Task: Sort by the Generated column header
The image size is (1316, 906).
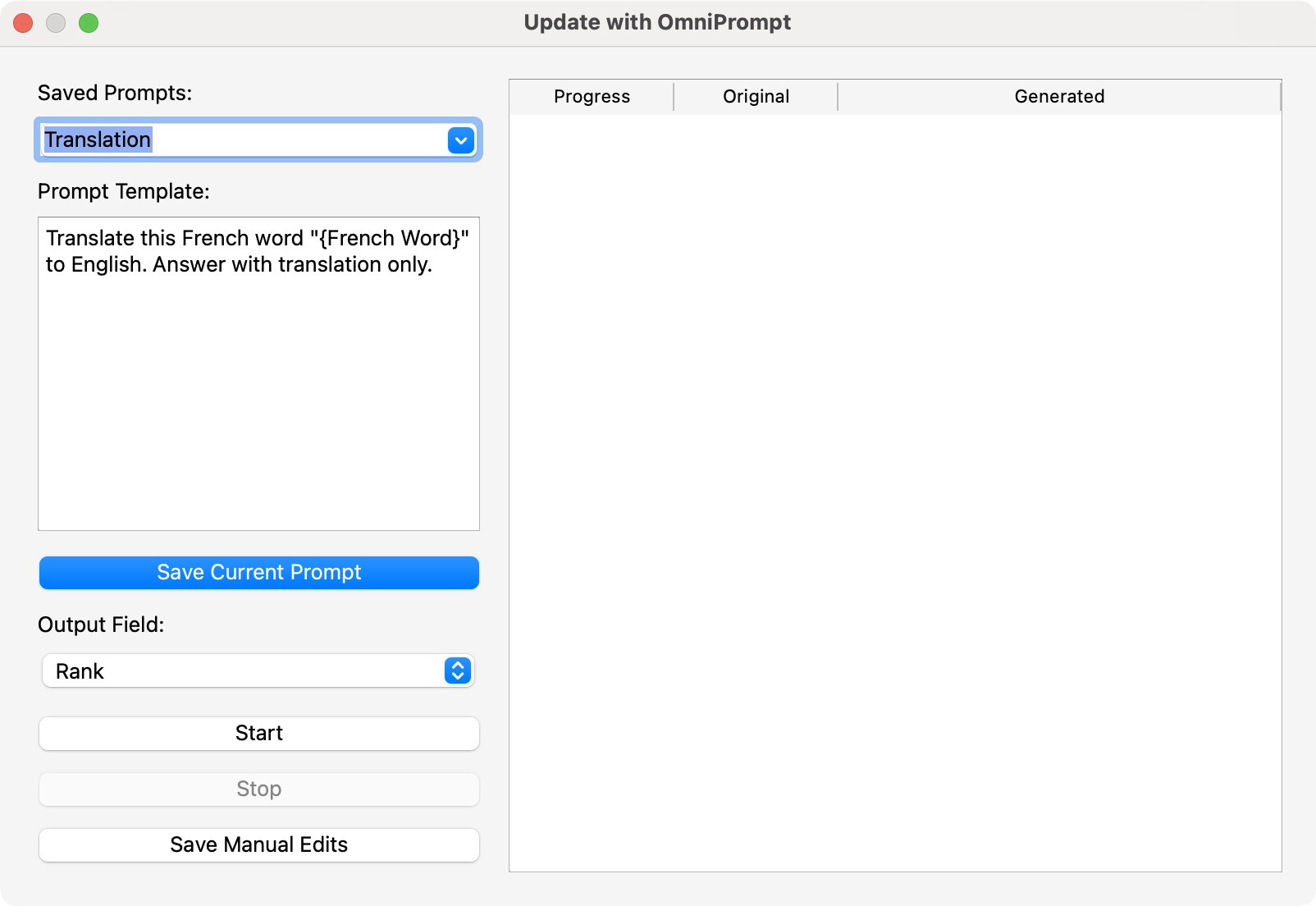Action: [x=1059, y=97]
